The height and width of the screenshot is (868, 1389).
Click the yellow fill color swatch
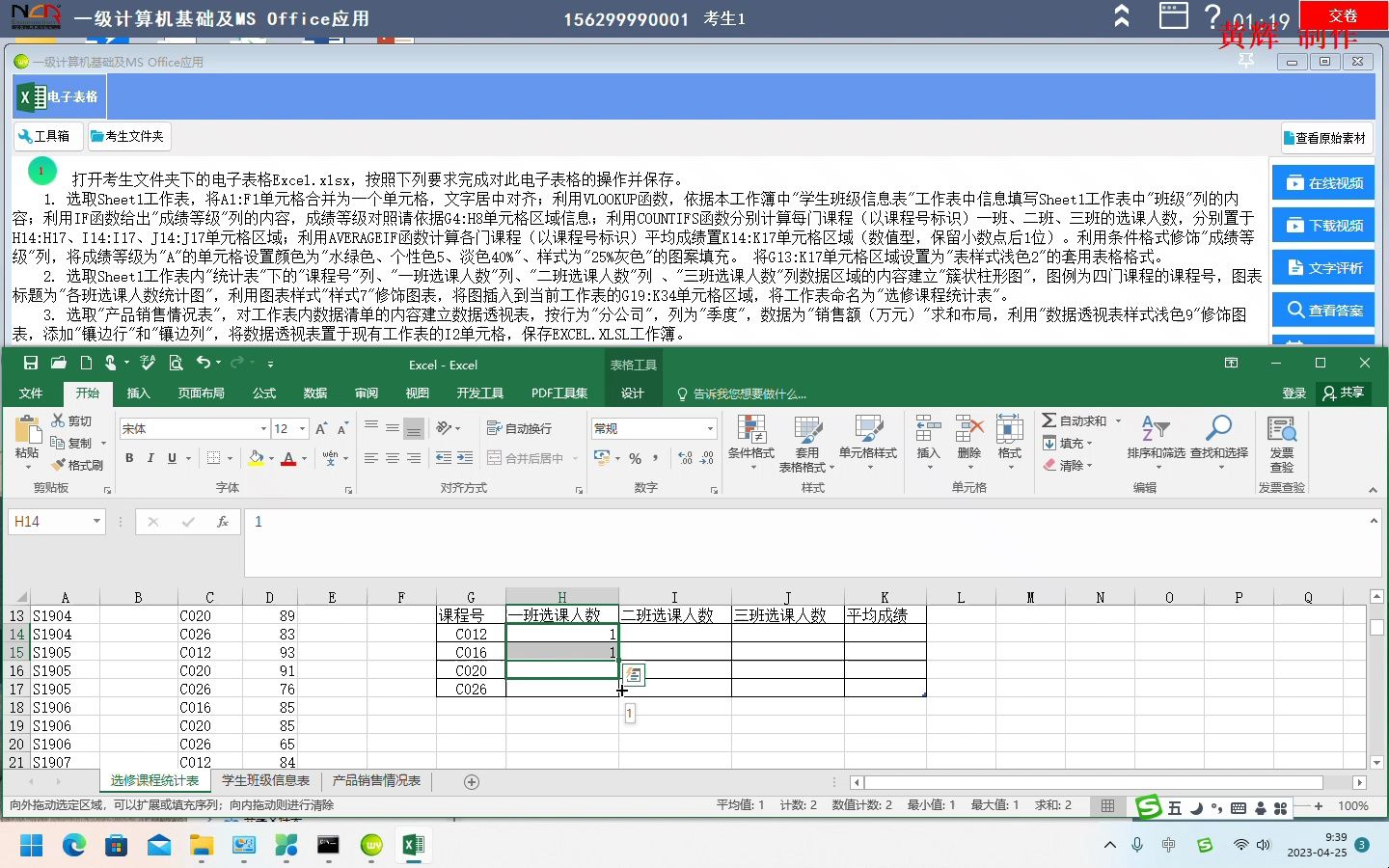(x=256, y=459)
